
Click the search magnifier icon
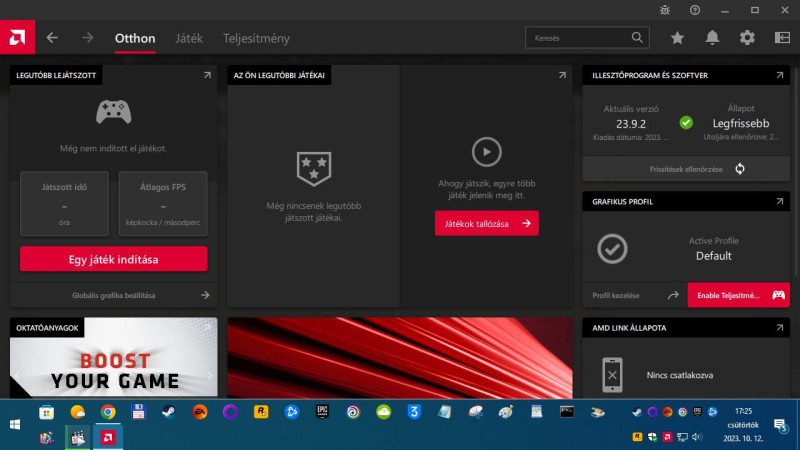(x=637, y=37)
